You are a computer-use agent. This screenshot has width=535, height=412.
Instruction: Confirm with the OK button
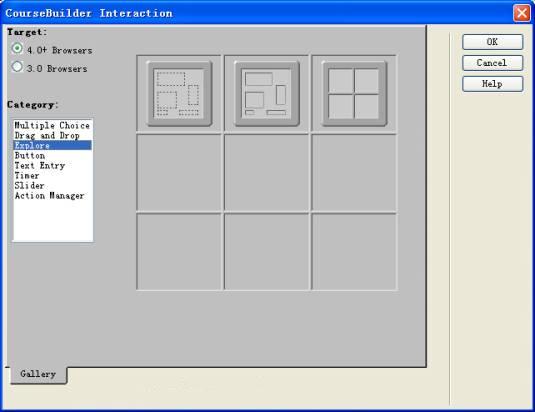pyautogui.click(x=492, y=42)
